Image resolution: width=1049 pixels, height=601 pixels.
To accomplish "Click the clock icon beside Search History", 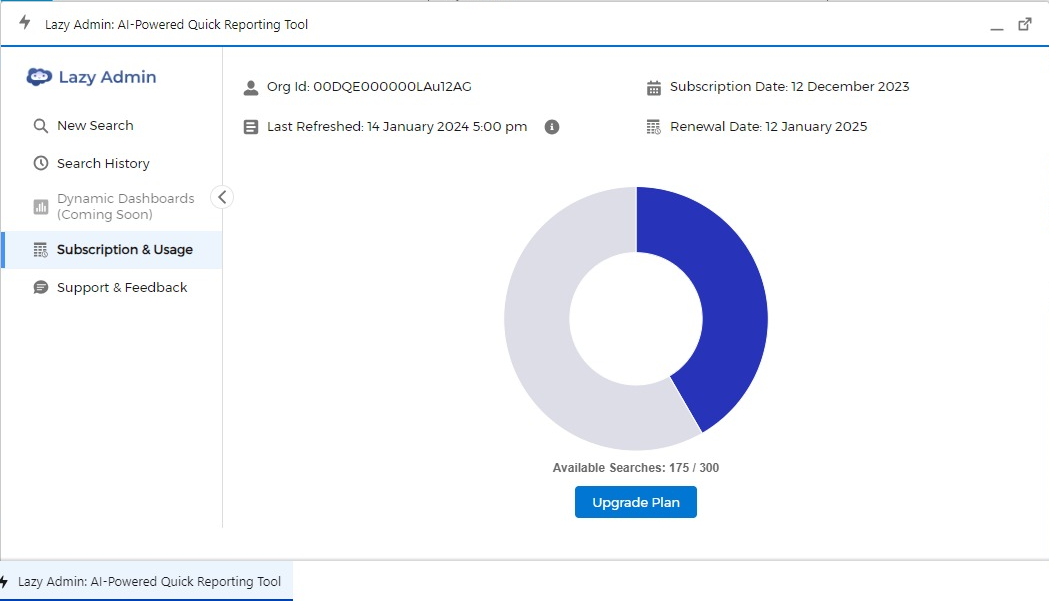I will [x=41, y=163].
